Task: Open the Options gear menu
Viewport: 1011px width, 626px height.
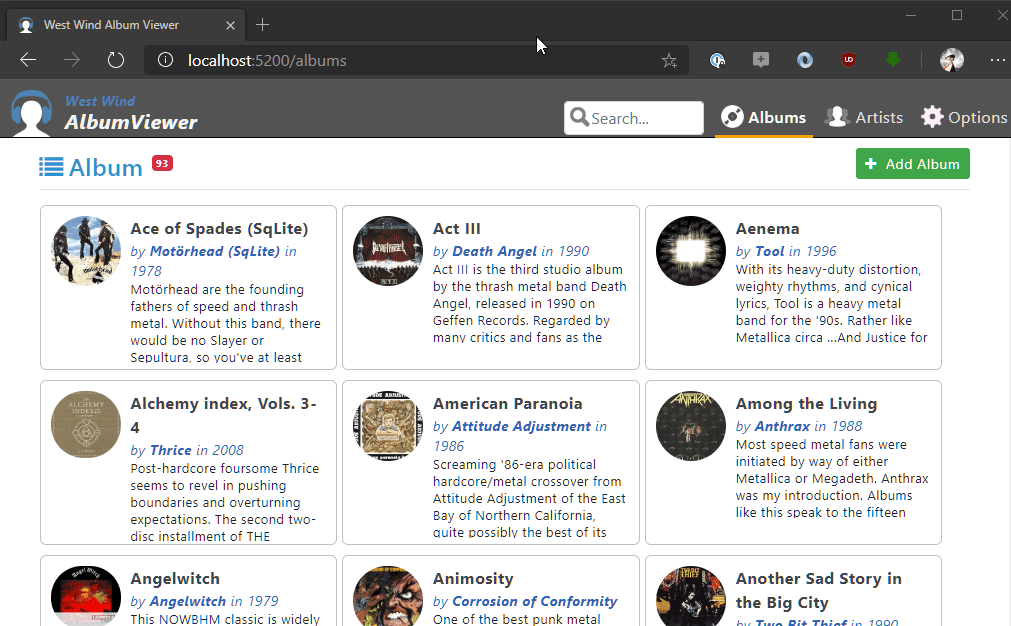Action: tap(963, 117)
